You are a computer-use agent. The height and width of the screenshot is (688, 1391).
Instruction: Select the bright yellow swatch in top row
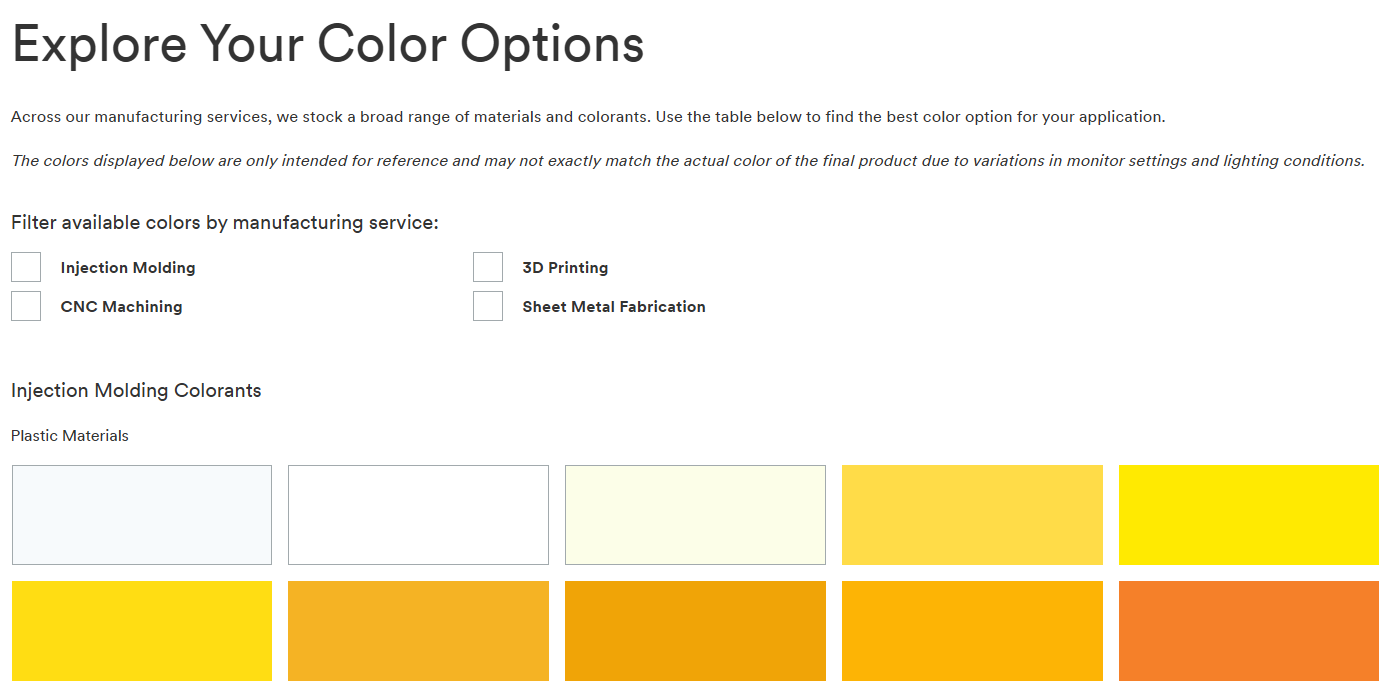click(x=1248, y=514)
